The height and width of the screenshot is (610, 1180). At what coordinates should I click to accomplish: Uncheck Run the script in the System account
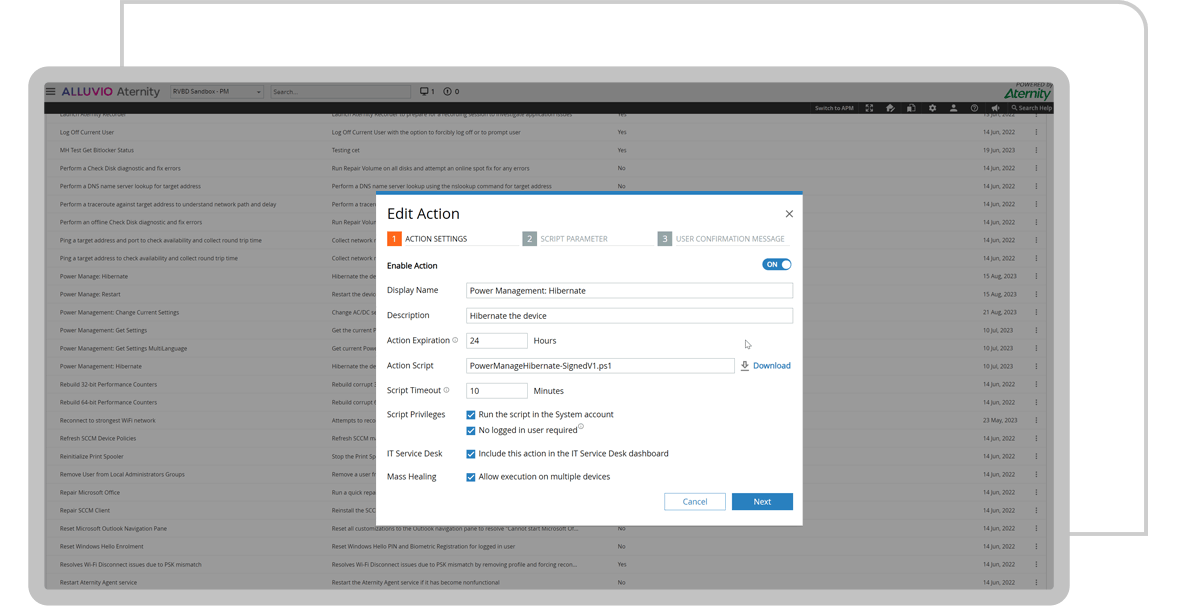pos(470,414)
